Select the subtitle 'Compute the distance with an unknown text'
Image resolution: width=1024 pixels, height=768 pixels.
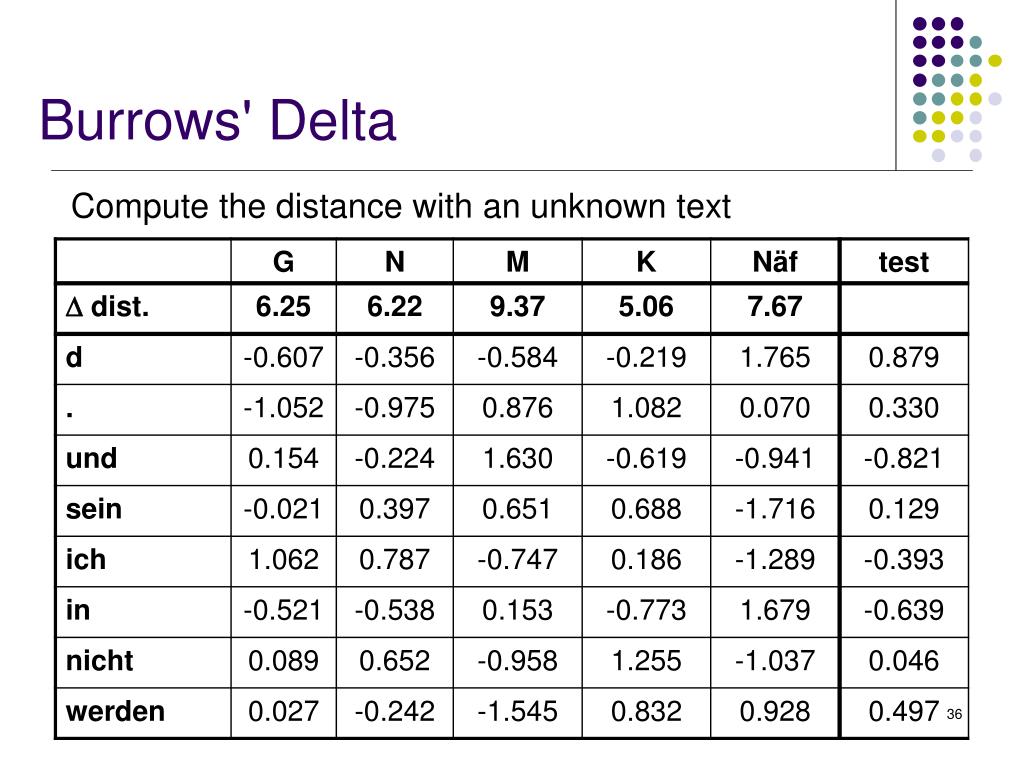coord(401,207)
